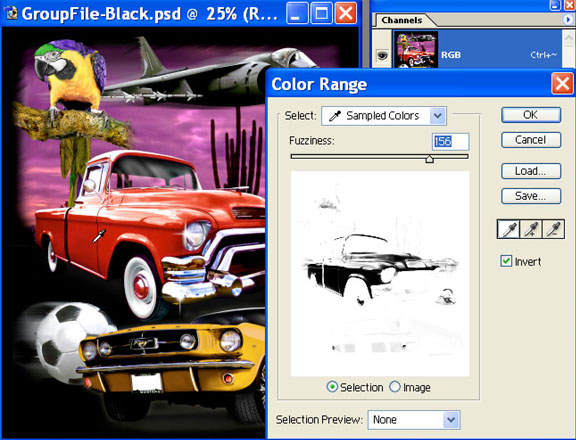
Task: Click the Photoshop document icon in title bar
Action: tap(11, 13)
